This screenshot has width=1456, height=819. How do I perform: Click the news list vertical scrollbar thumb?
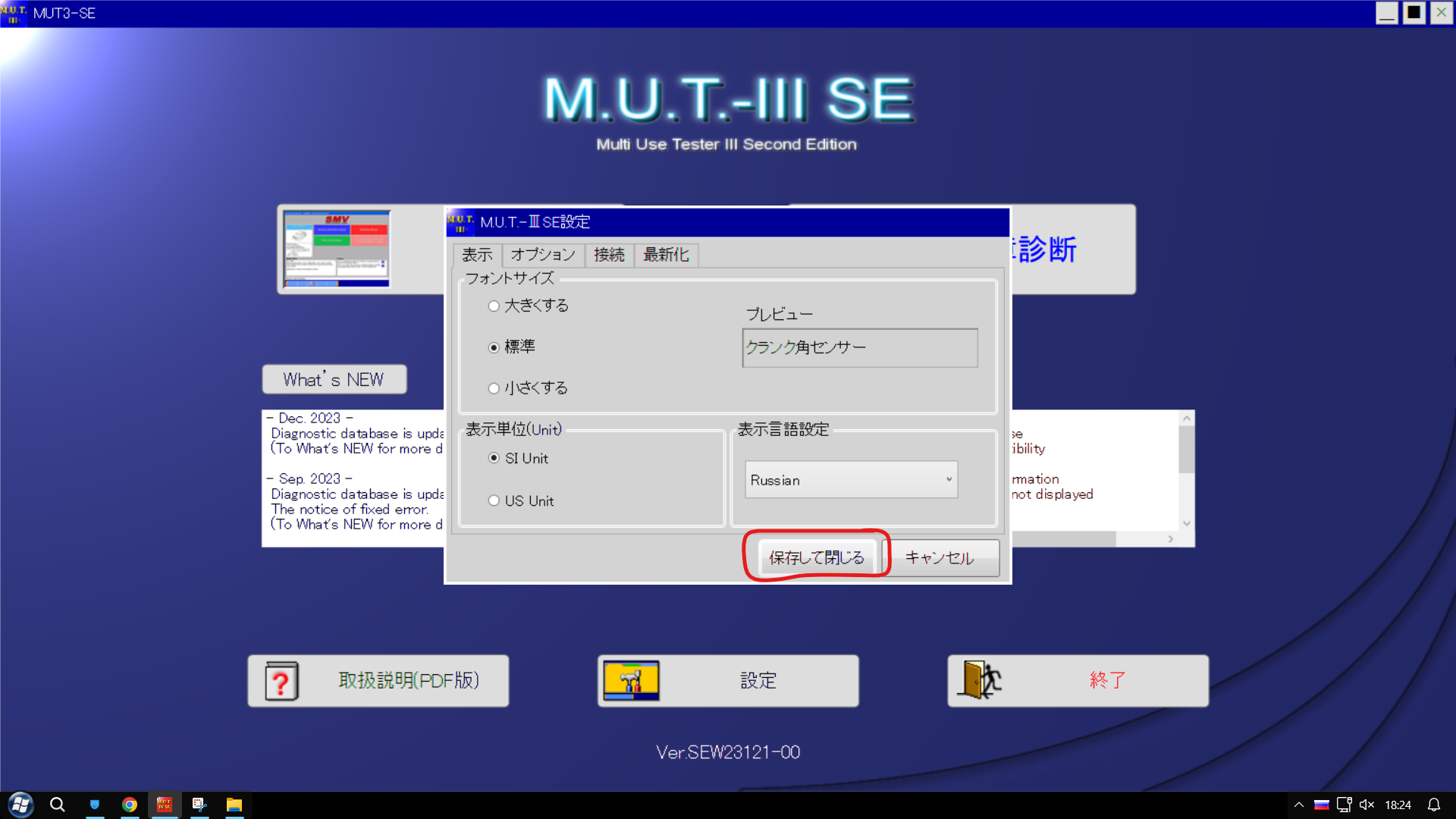[x=1187, y=449]
